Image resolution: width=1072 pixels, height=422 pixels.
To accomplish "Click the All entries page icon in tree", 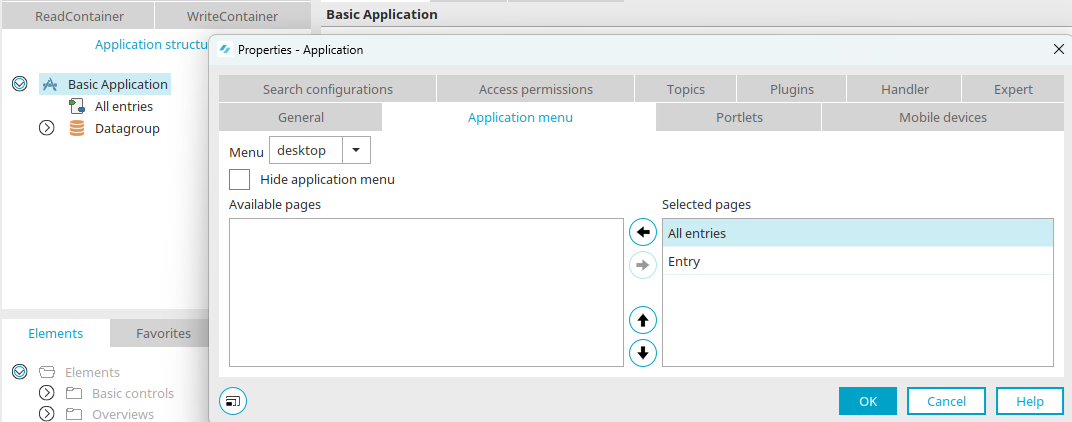I will (77, 106).
